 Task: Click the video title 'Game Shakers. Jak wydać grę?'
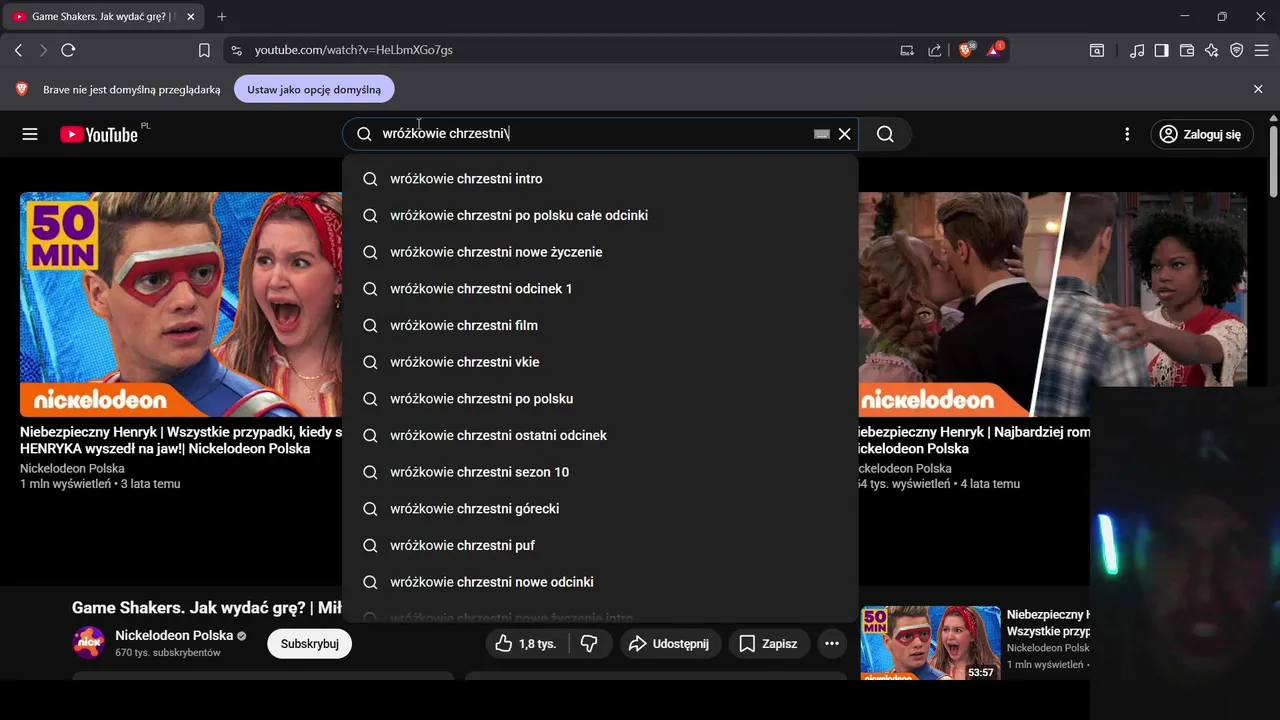point(207,607)
